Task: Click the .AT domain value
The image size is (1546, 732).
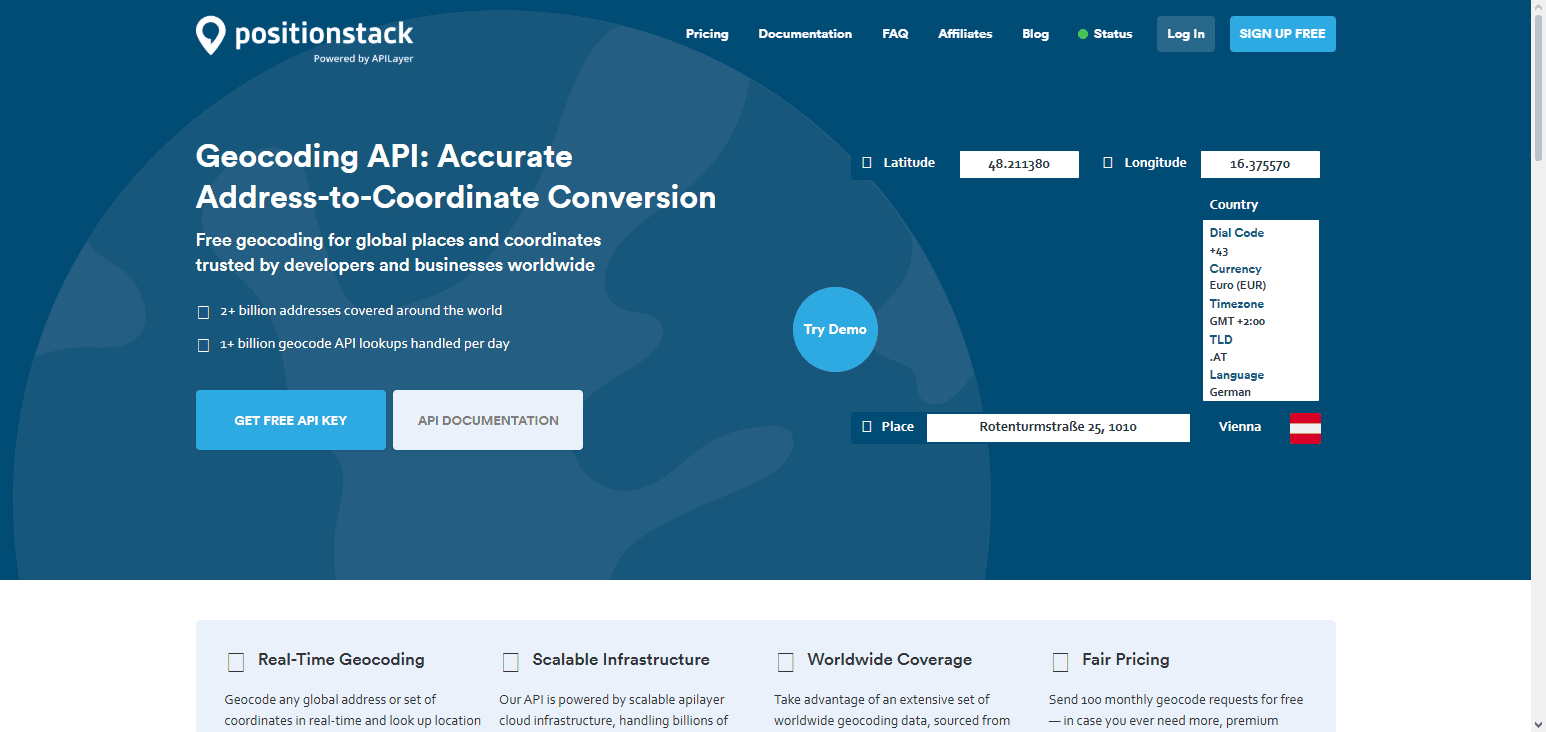Action: (x=1218, y=357)
